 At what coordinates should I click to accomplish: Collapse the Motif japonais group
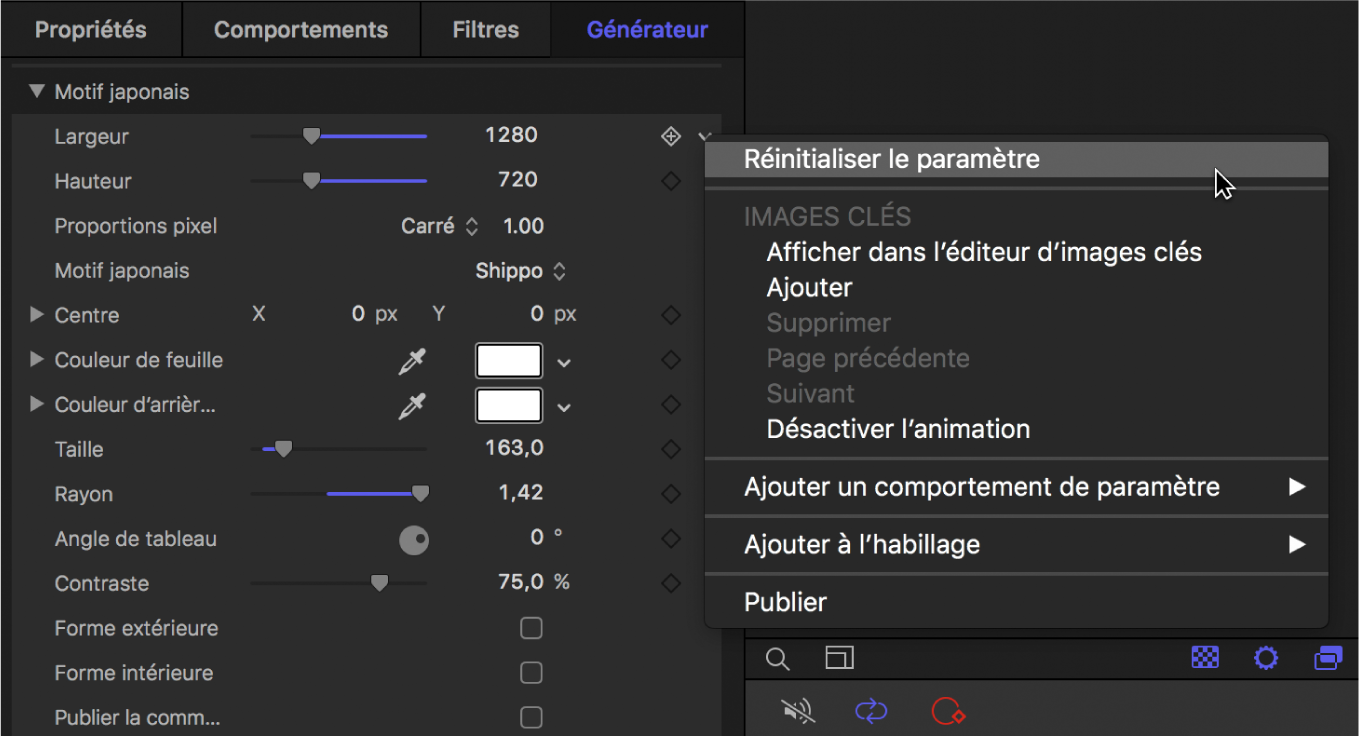(37, 92)
